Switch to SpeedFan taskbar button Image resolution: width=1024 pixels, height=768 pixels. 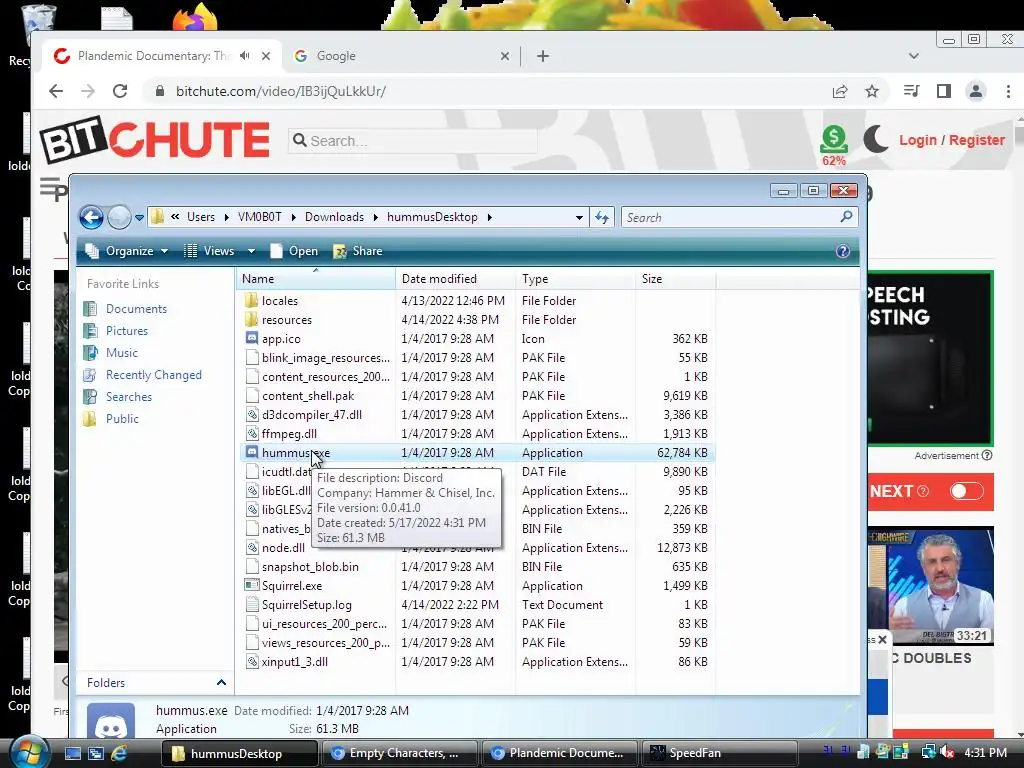click(718, 753)
